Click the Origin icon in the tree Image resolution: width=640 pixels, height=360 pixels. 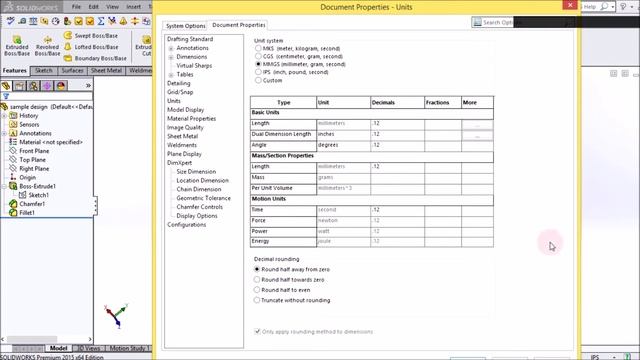tap(13, 177)
